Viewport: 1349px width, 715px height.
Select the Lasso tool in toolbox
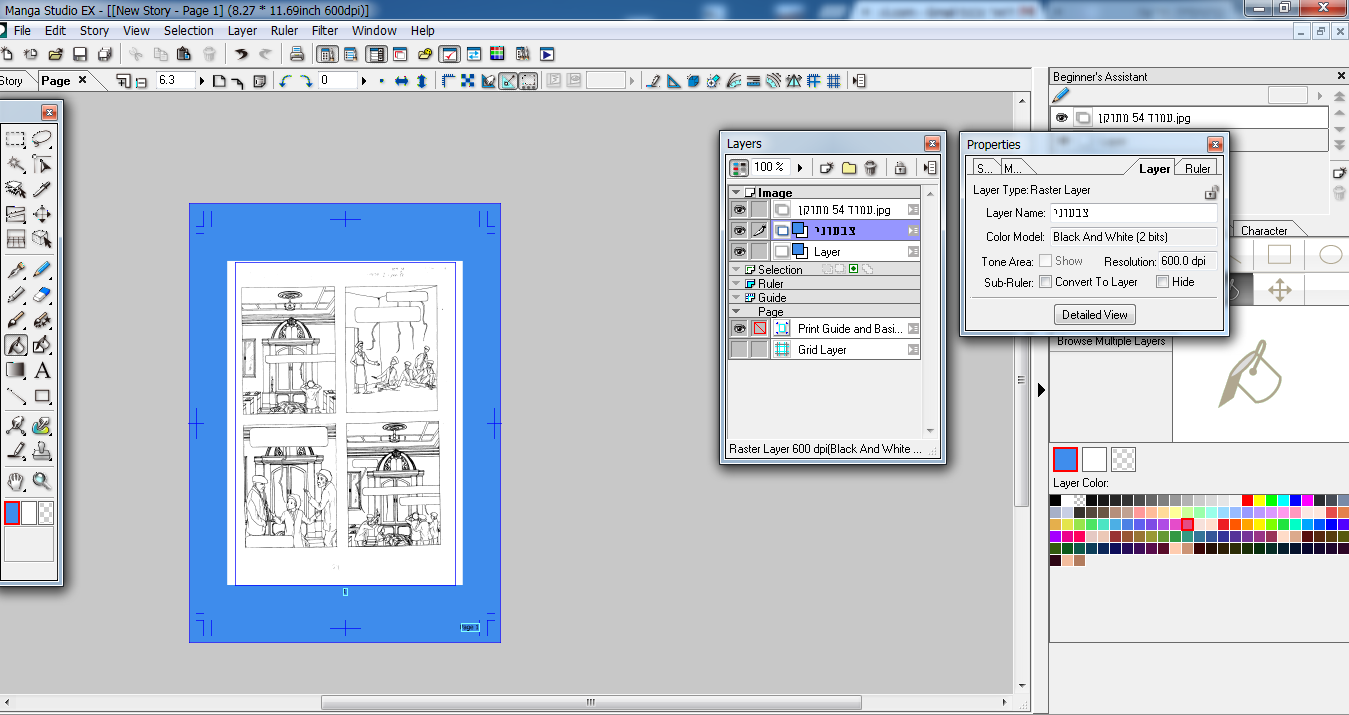[x=41, y=139]
